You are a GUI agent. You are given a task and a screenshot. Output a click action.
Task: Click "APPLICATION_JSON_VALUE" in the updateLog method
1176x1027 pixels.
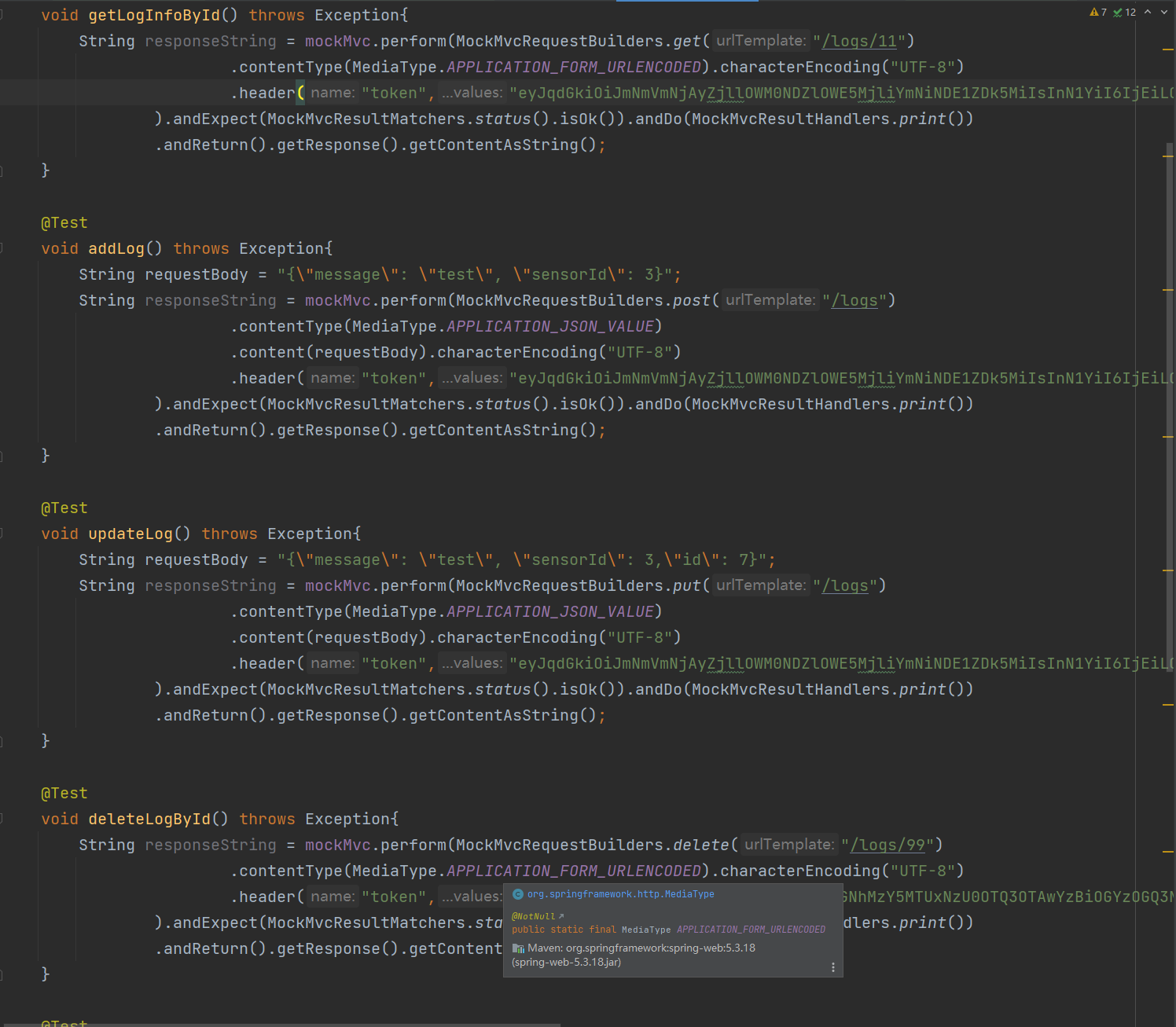pyautogui.click(x=550, y=611)
